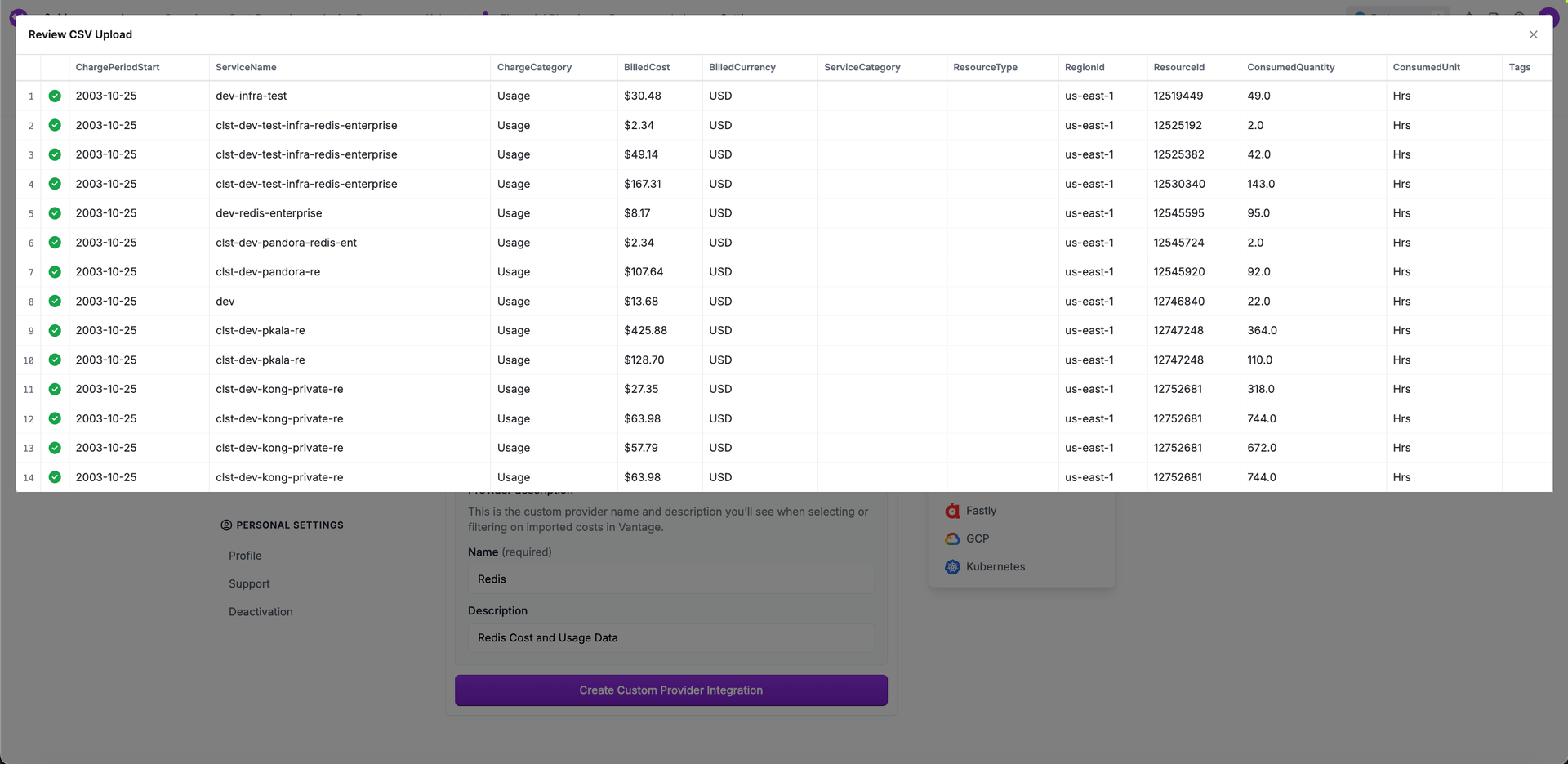This screenshot has width=1568, height=764.
Task: Click the green check icon in row 5
Action: coord(55,213)
